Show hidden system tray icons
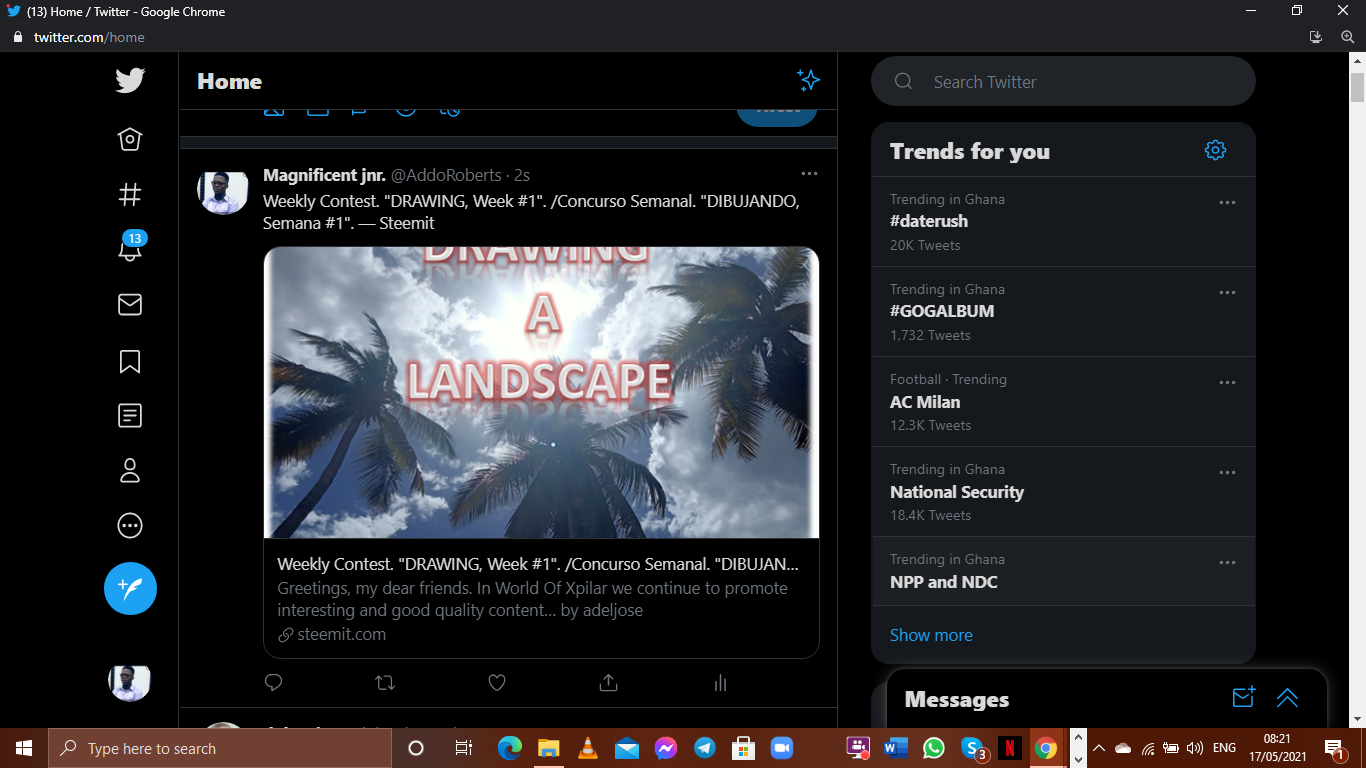Viewport: 1366px width, 768px height. (x=1098, y=748)
